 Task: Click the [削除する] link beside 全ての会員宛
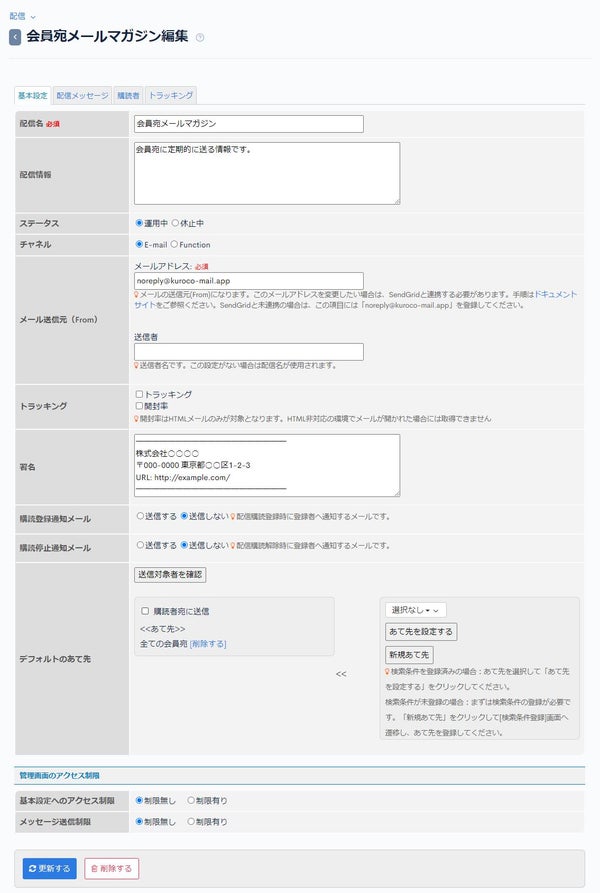pos(208,644)
